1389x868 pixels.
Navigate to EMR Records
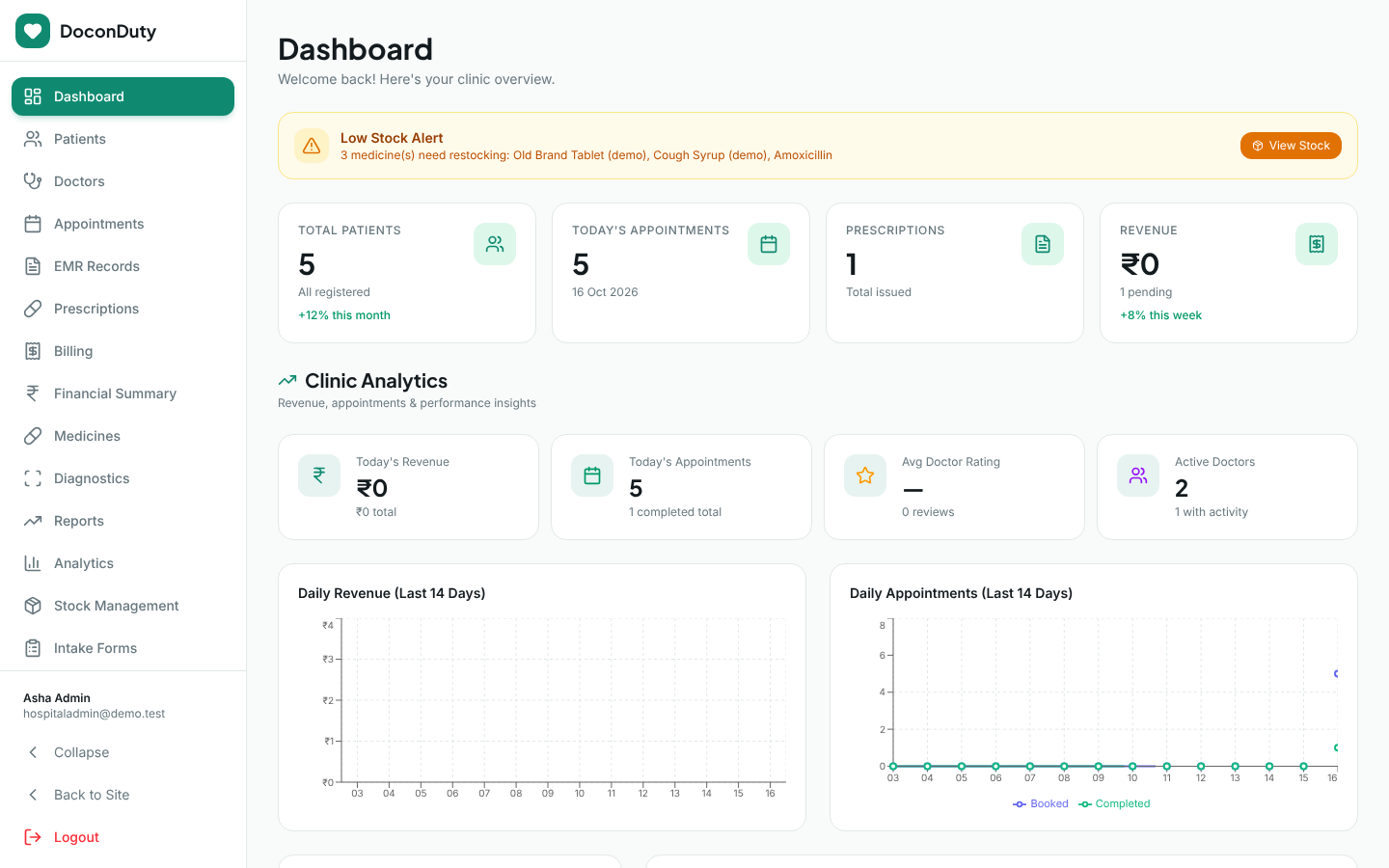pyautogui.click(x=123, y=266)
